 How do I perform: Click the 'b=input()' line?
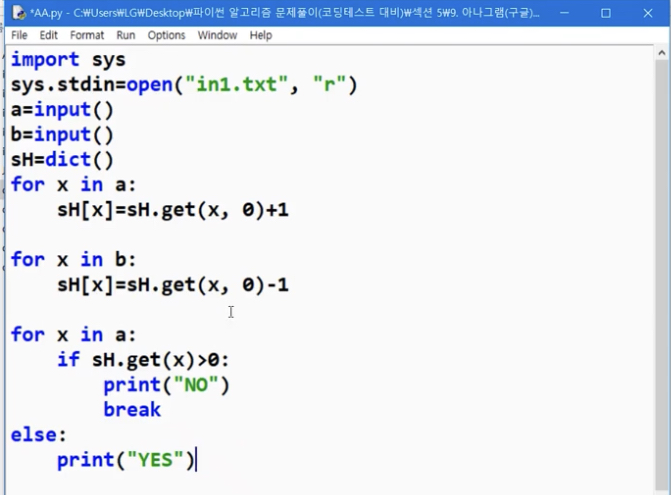tap(62, 134)
